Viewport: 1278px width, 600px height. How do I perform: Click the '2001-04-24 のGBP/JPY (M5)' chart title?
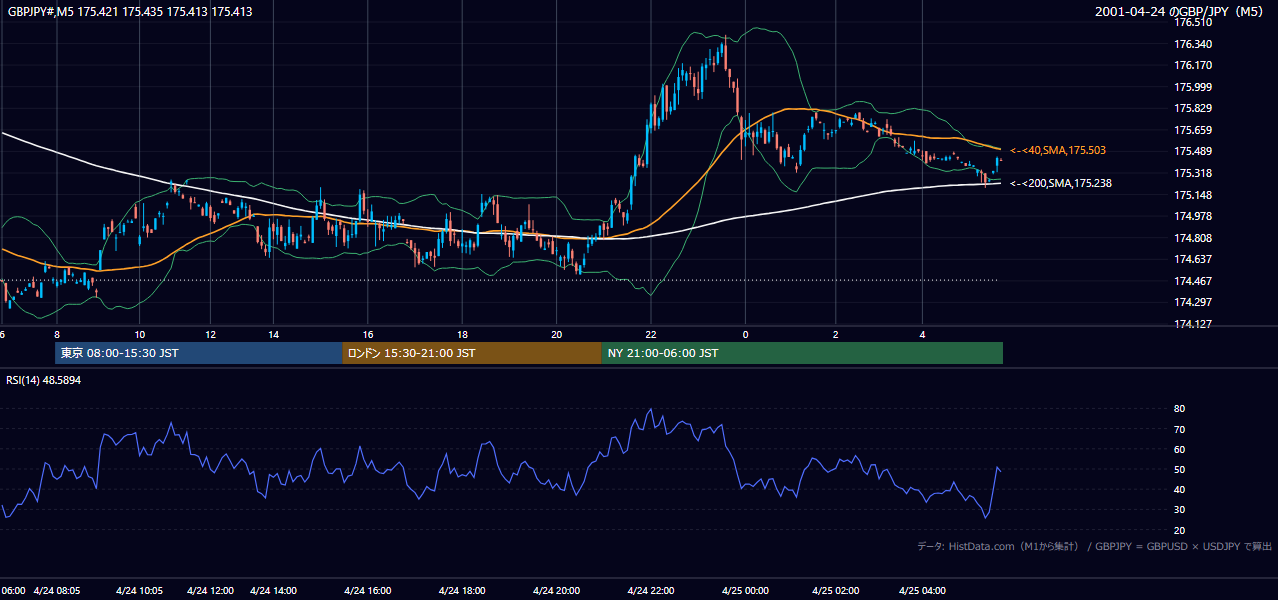(1180, 12)
